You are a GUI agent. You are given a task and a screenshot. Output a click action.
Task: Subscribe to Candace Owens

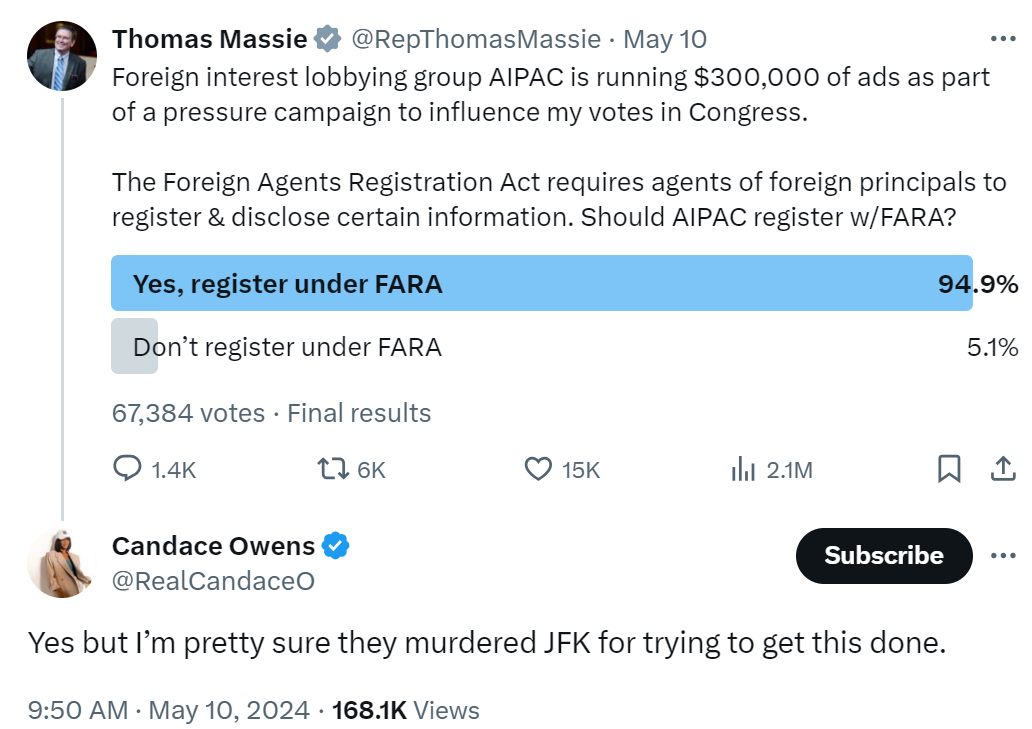point(883,556)
